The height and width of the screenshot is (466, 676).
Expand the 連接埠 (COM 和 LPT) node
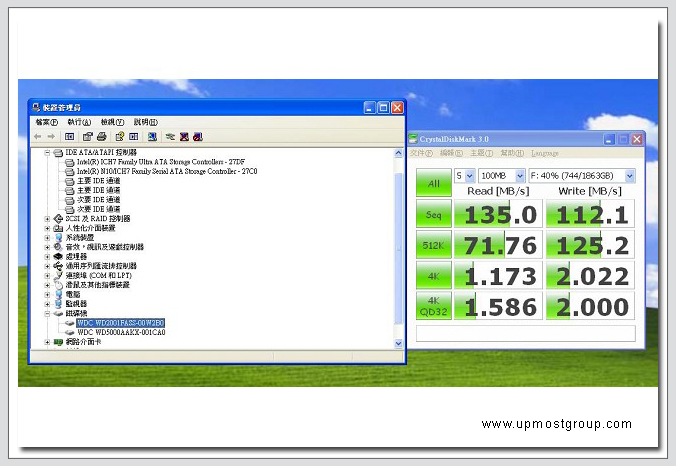(47, 275)
